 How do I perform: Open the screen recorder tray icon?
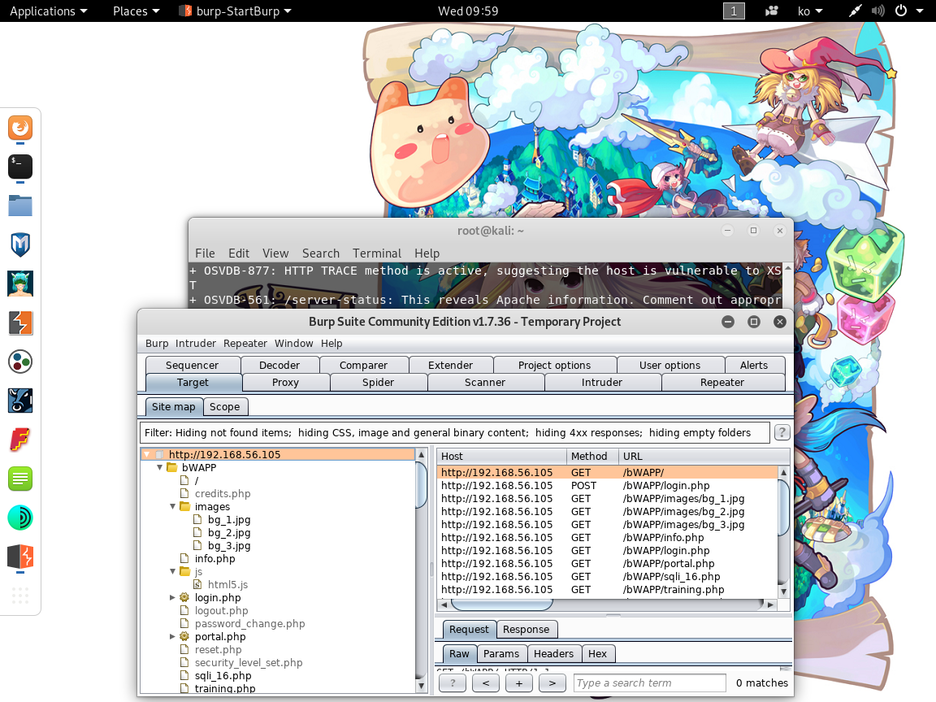click(771, 11)
